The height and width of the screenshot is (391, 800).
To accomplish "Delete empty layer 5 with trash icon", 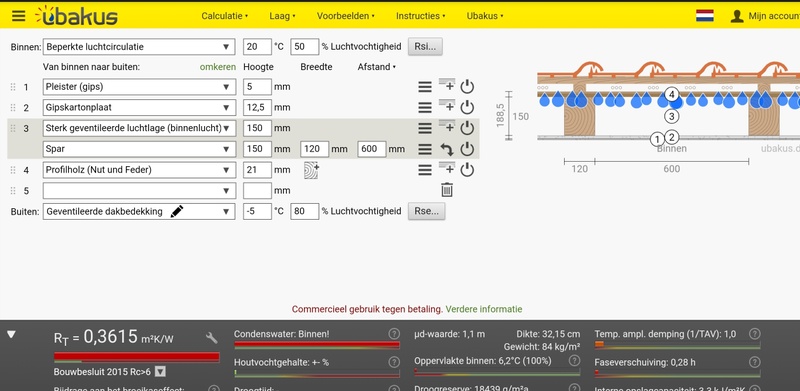I will pos(447,190).
